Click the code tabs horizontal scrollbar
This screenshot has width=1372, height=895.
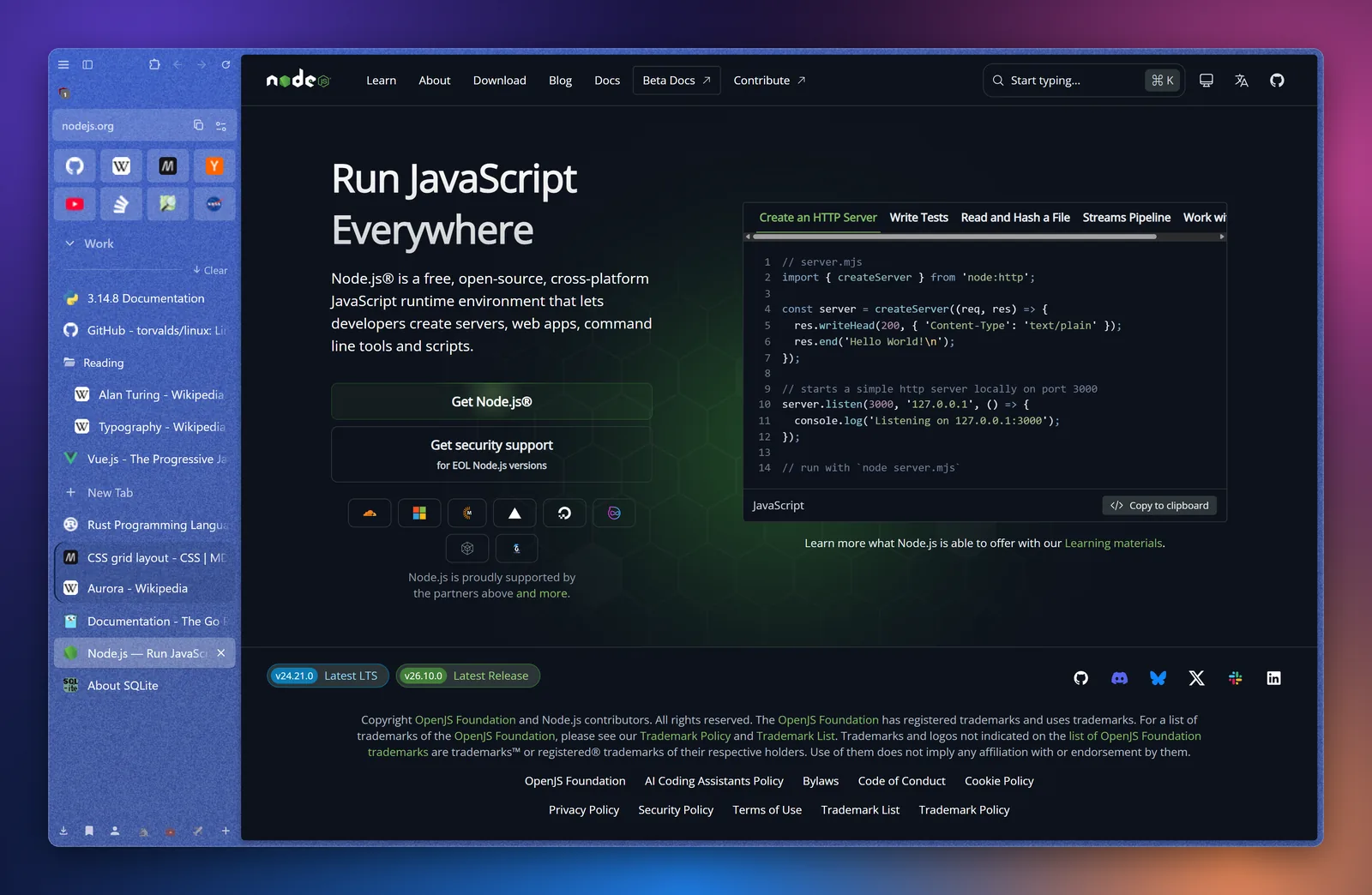(954, 237)
